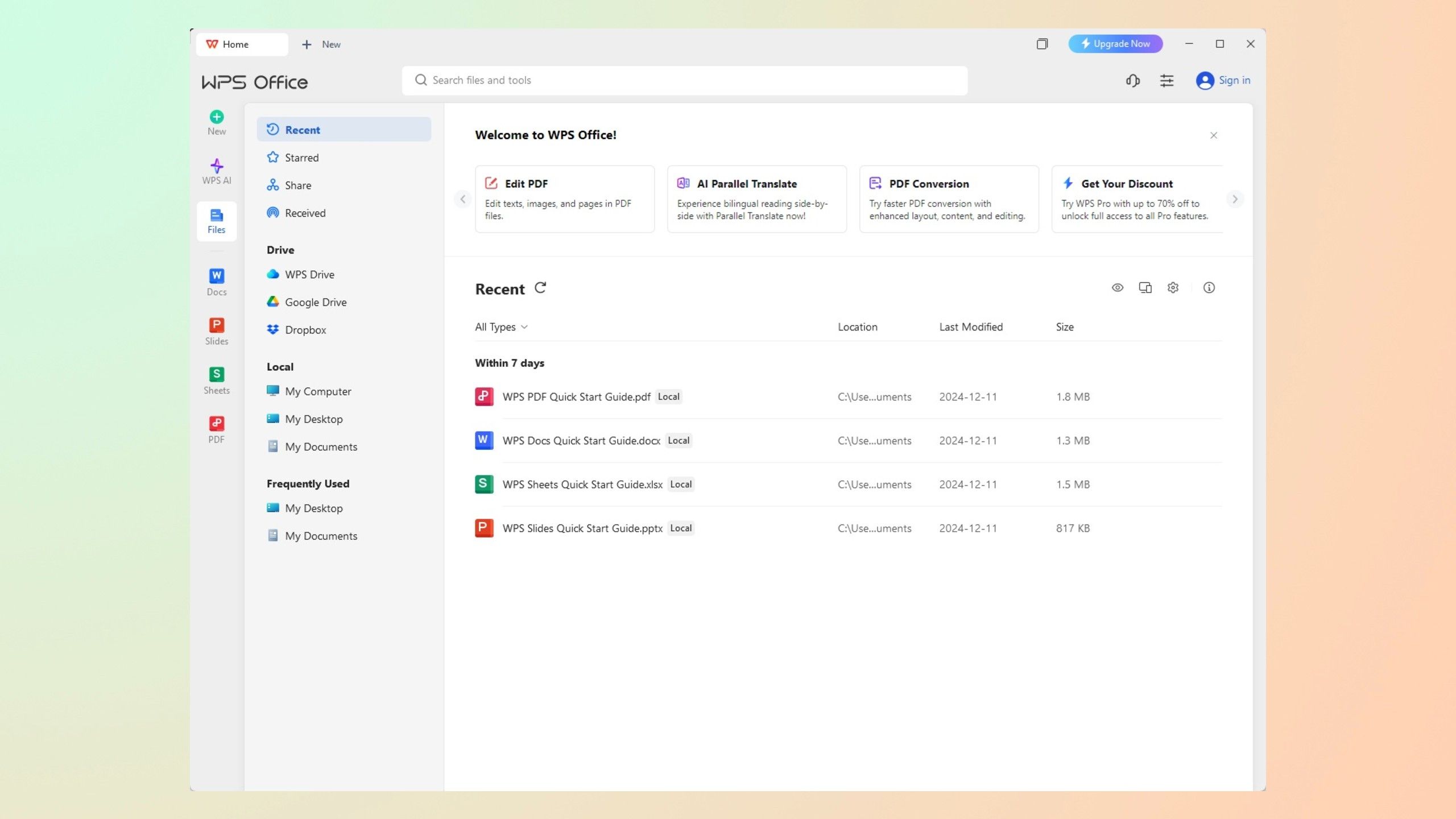Show previous welcome cards with left chevron
The height and width of the screenshot is (819, 1456).
coord(462,199)
